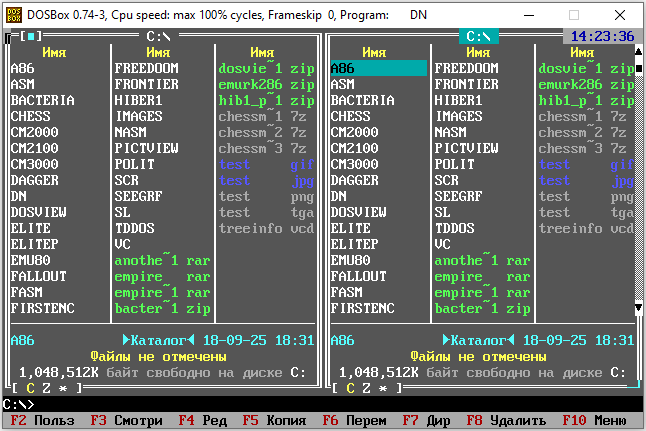Select FIRSTENC folder in left panel
This screenshot has width=646, height=431.
pyautogui.click(x=43, y=308)
